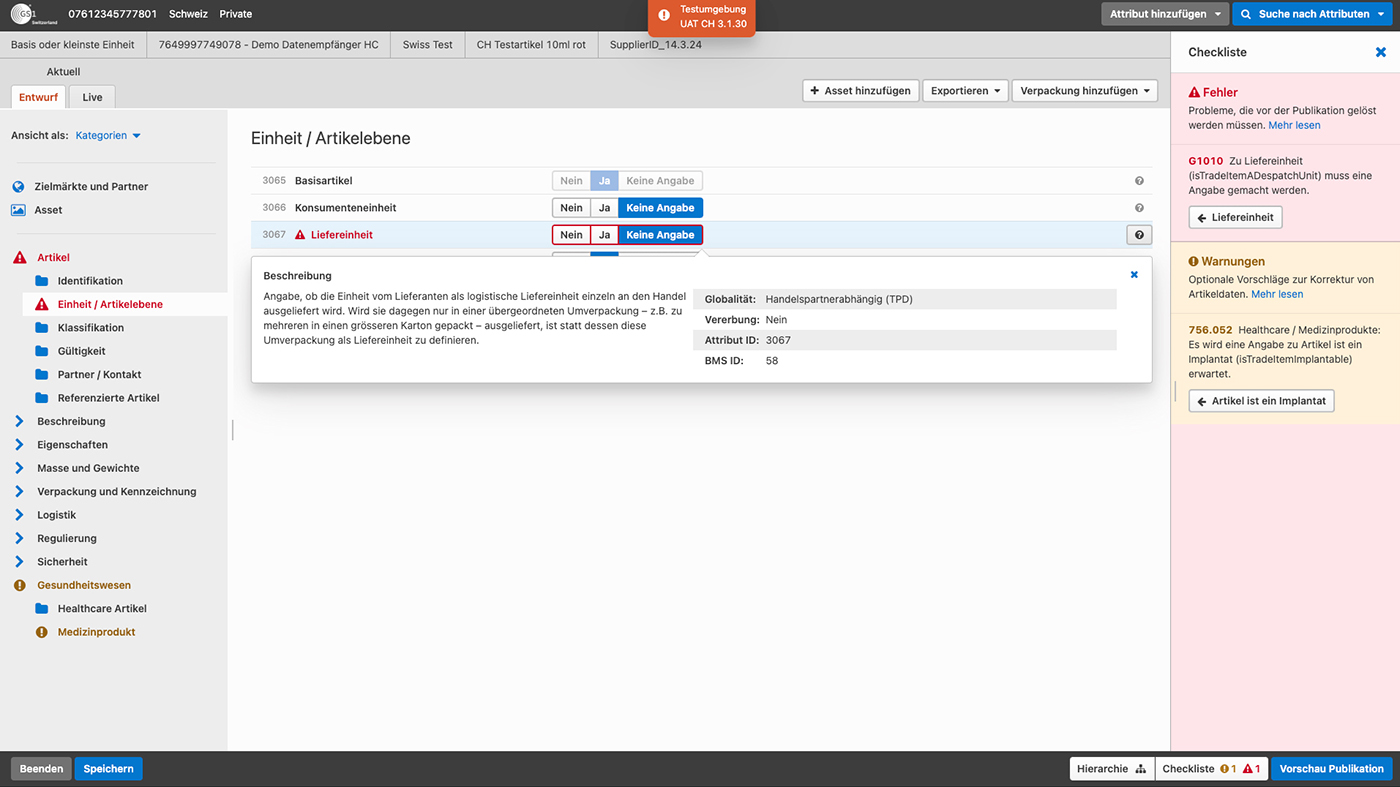Expand the Masse und Gewichte section

(19, 468)
